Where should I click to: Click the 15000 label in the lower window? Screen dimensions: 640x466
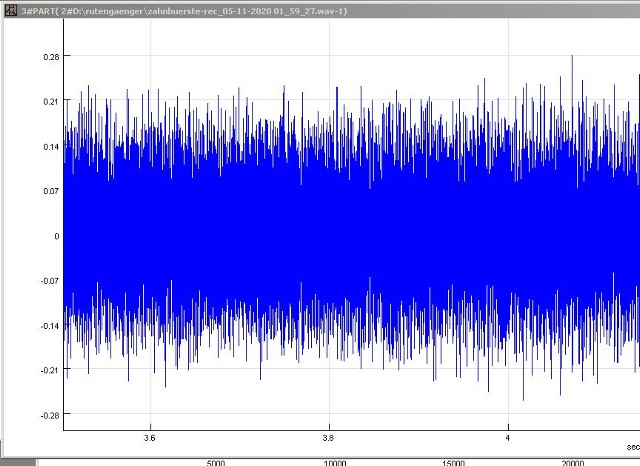(x=453, y=463)
